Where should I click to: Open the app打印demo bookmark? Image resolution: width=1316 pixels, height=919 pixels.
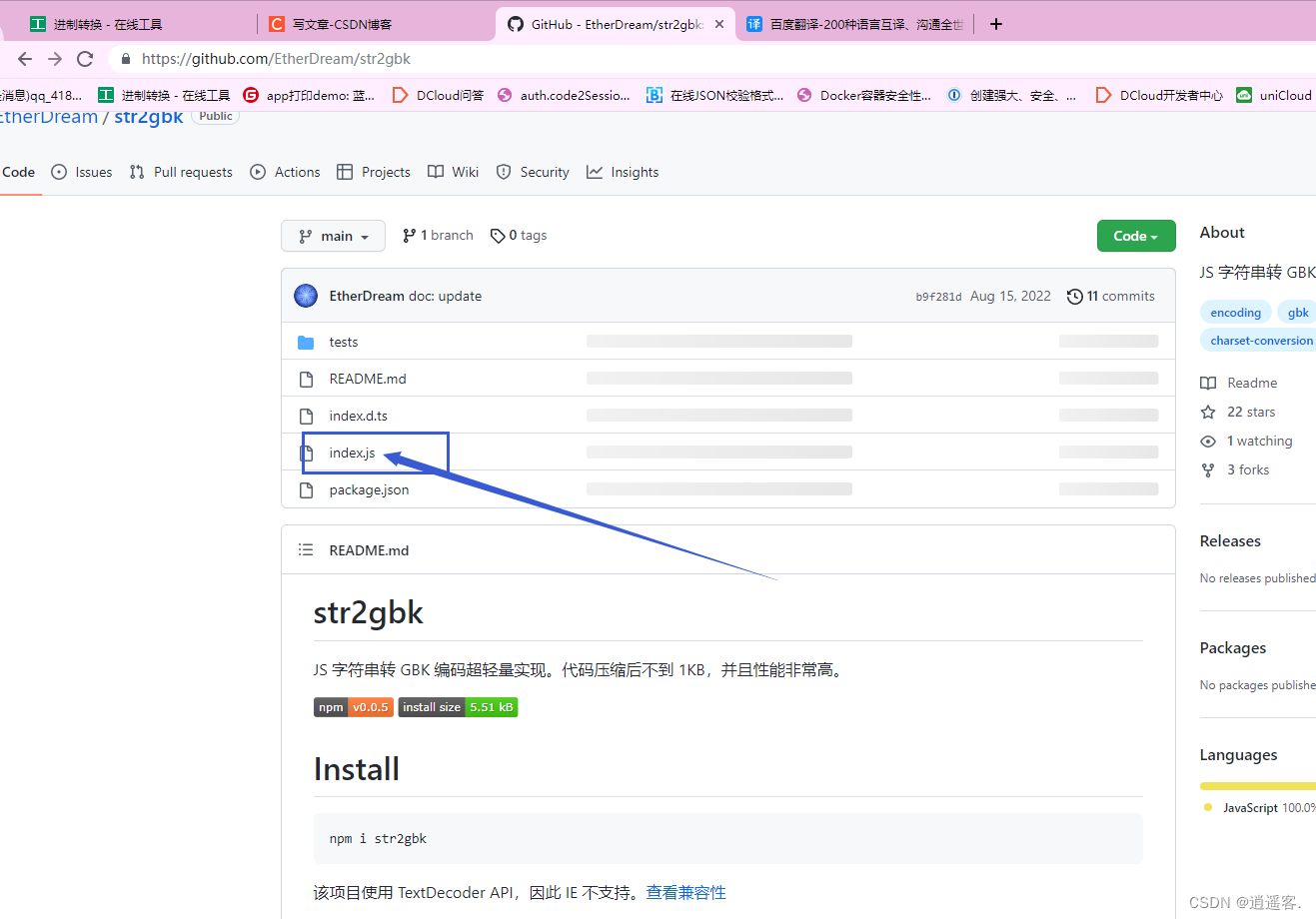[x=309, y=95]
